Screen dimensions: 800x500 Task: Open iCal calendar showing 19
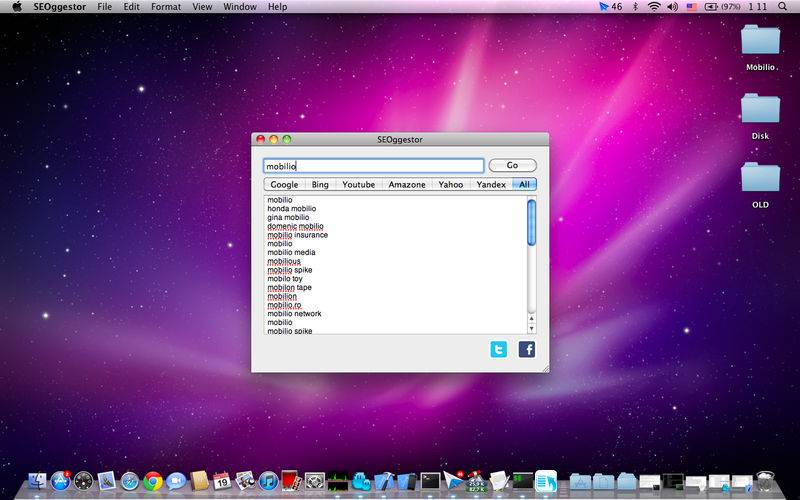(x=222, y=481)
